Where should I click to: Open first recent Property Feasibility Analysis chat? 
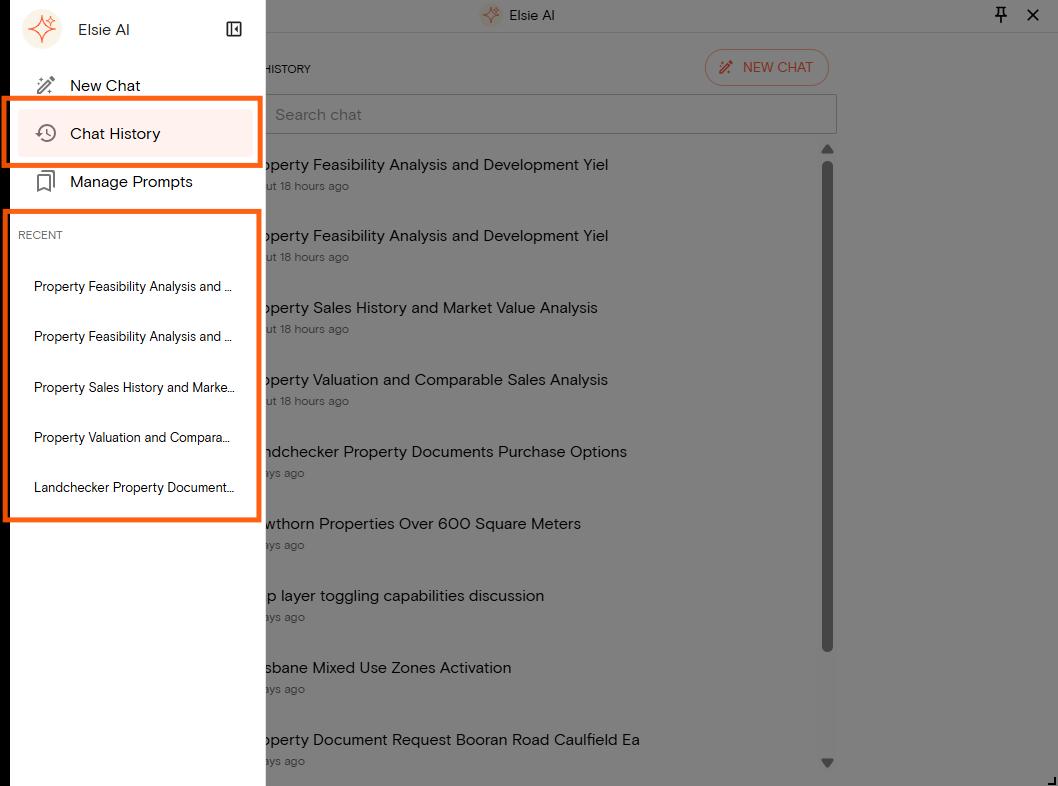[x=133, y=287]
